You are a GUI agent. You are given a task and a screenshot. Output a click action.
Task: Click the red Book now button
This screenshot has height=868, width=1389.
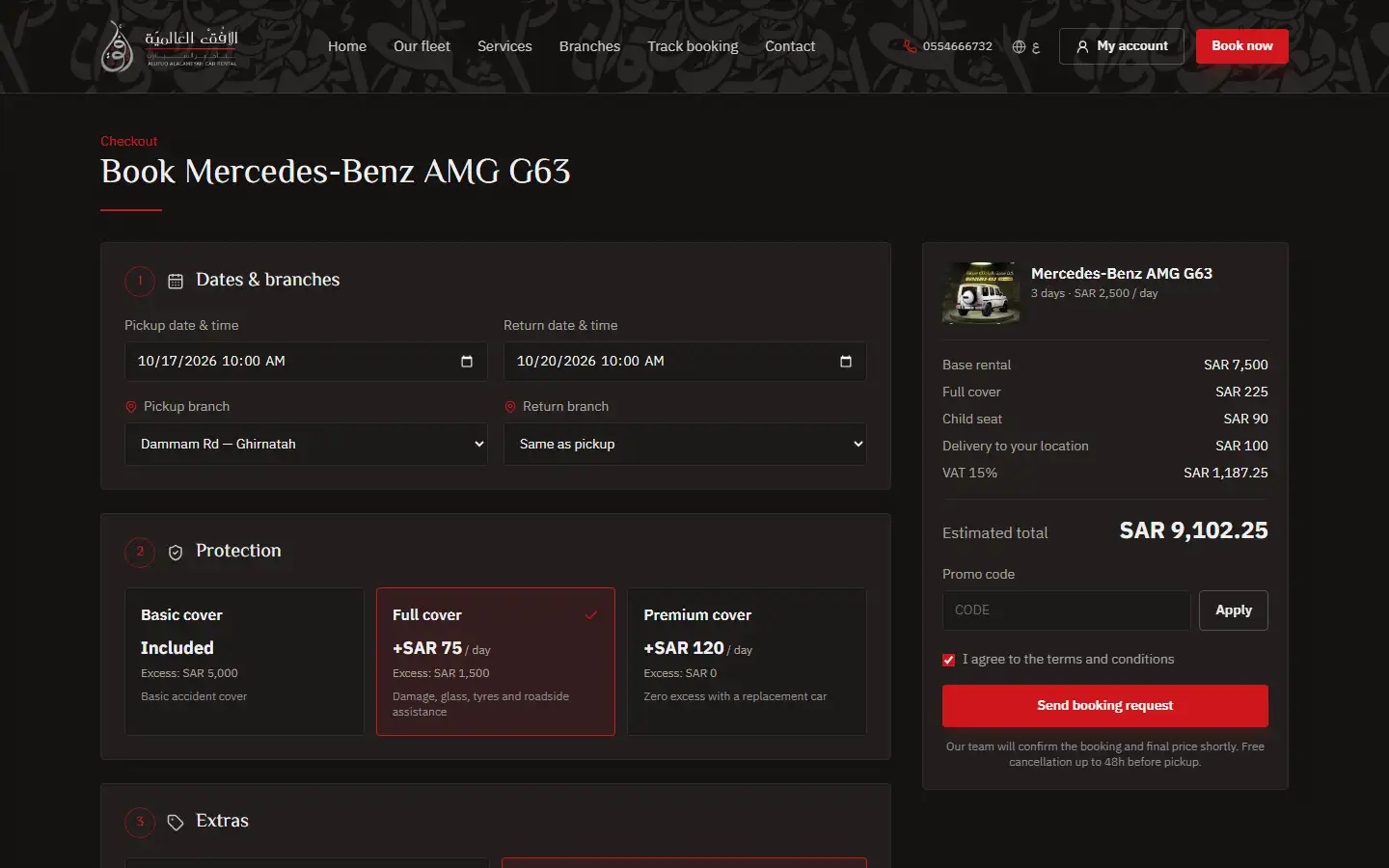coord(1242,46)
